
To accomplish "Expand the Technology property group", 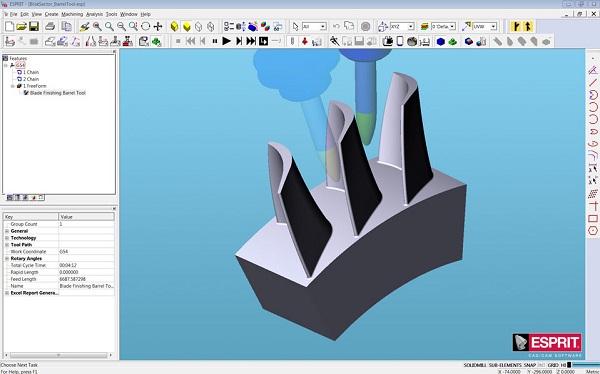I will 7,238.
